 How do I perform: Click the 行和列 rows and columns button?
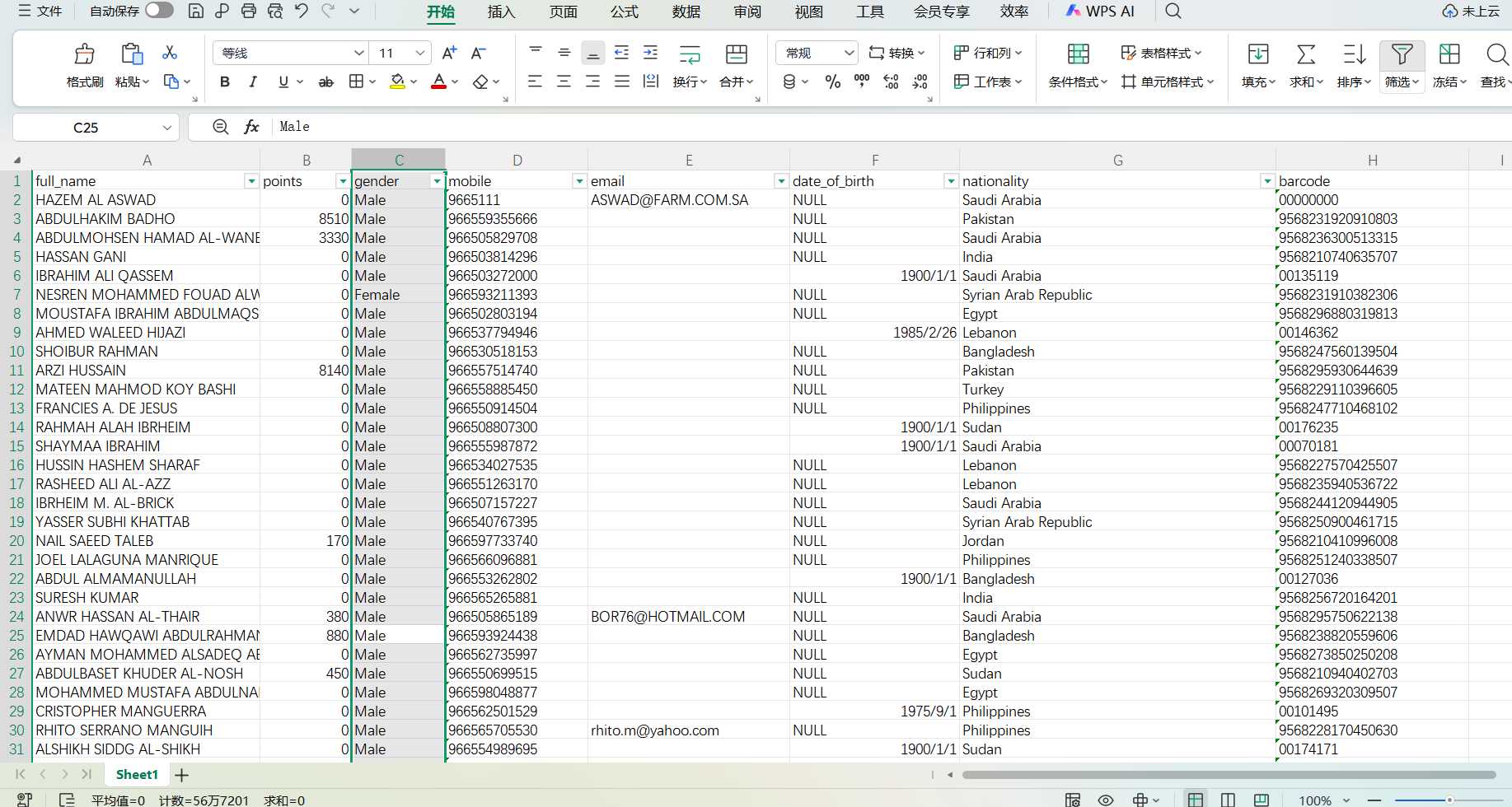coord(988,53)
